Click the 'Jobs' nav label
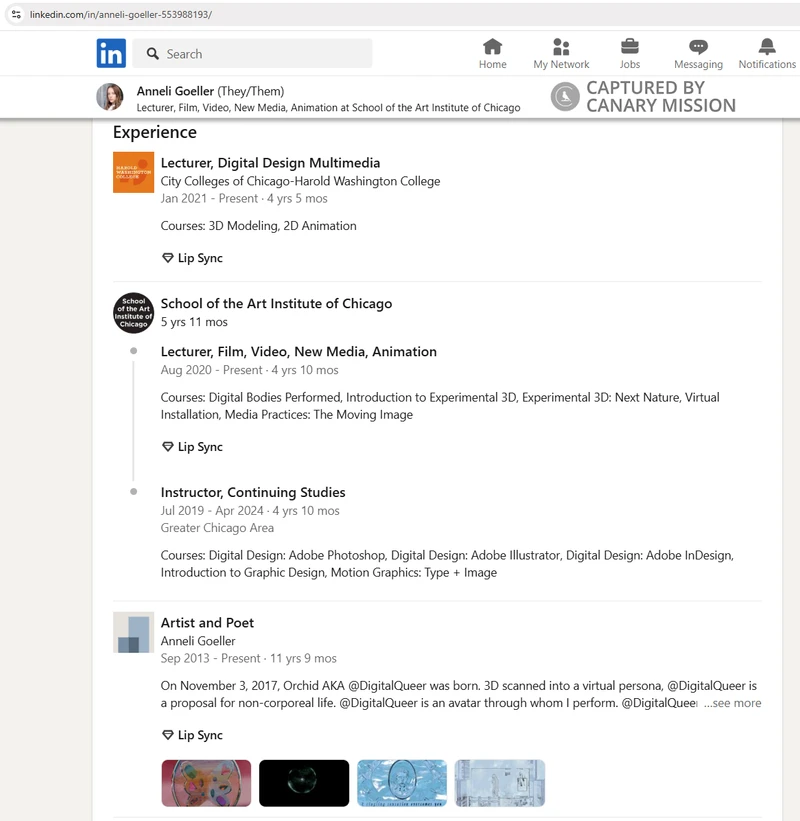 pos(630,64)
